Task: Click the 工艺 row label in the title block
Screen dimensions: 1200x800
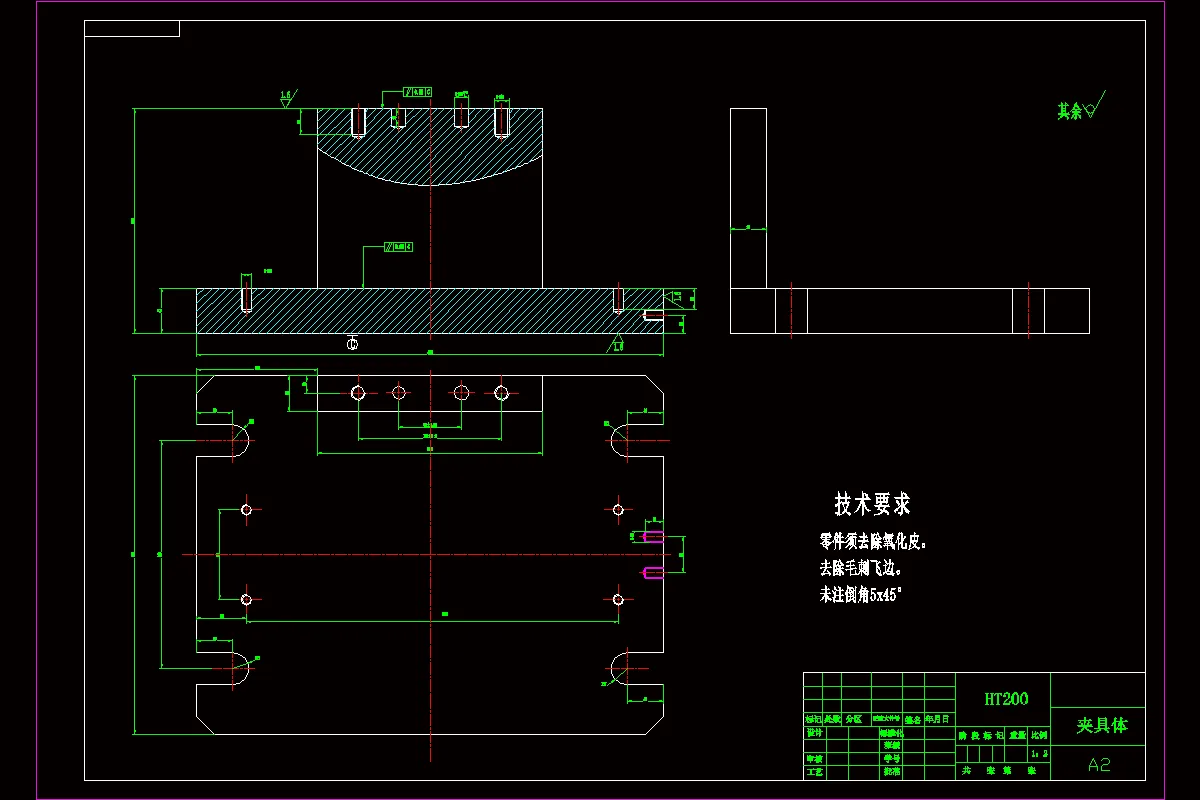Action: coord(815,771)
